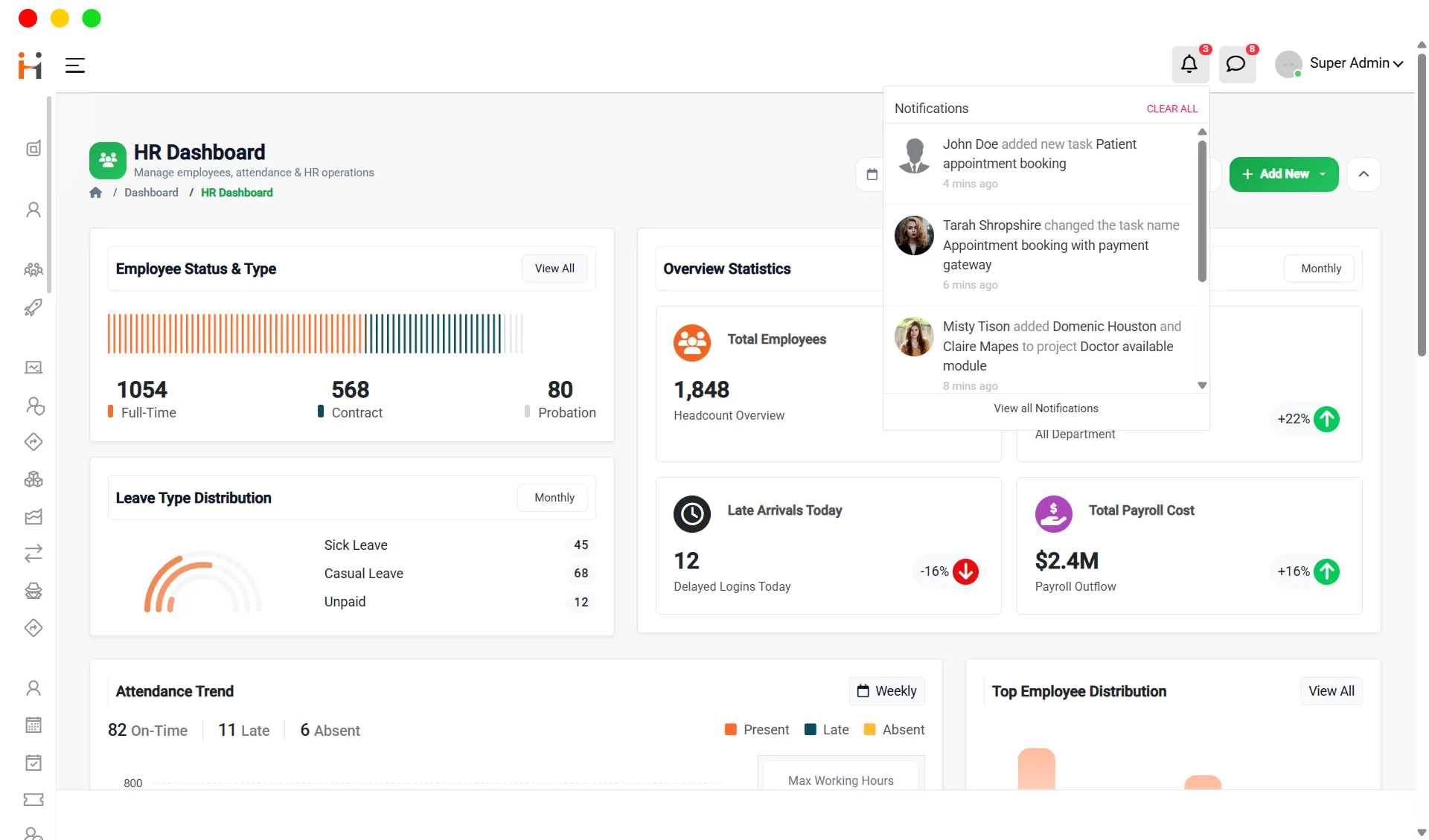Click the home breadcrumb icon
Screen dimensions: 1429x840
[x=95, y=193]
